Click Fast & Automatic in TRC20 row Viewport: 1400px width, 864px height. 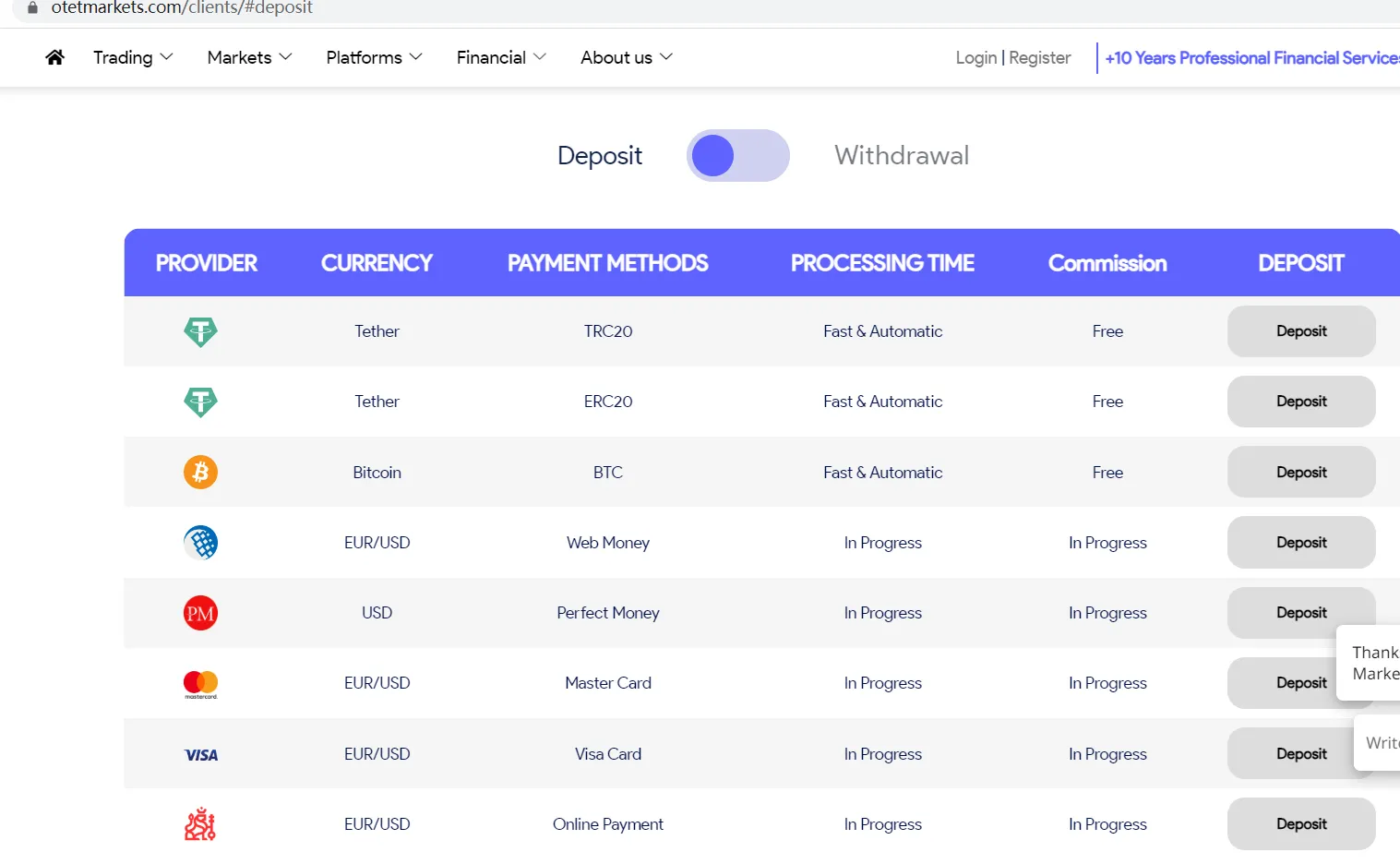(x=882, y=331)
